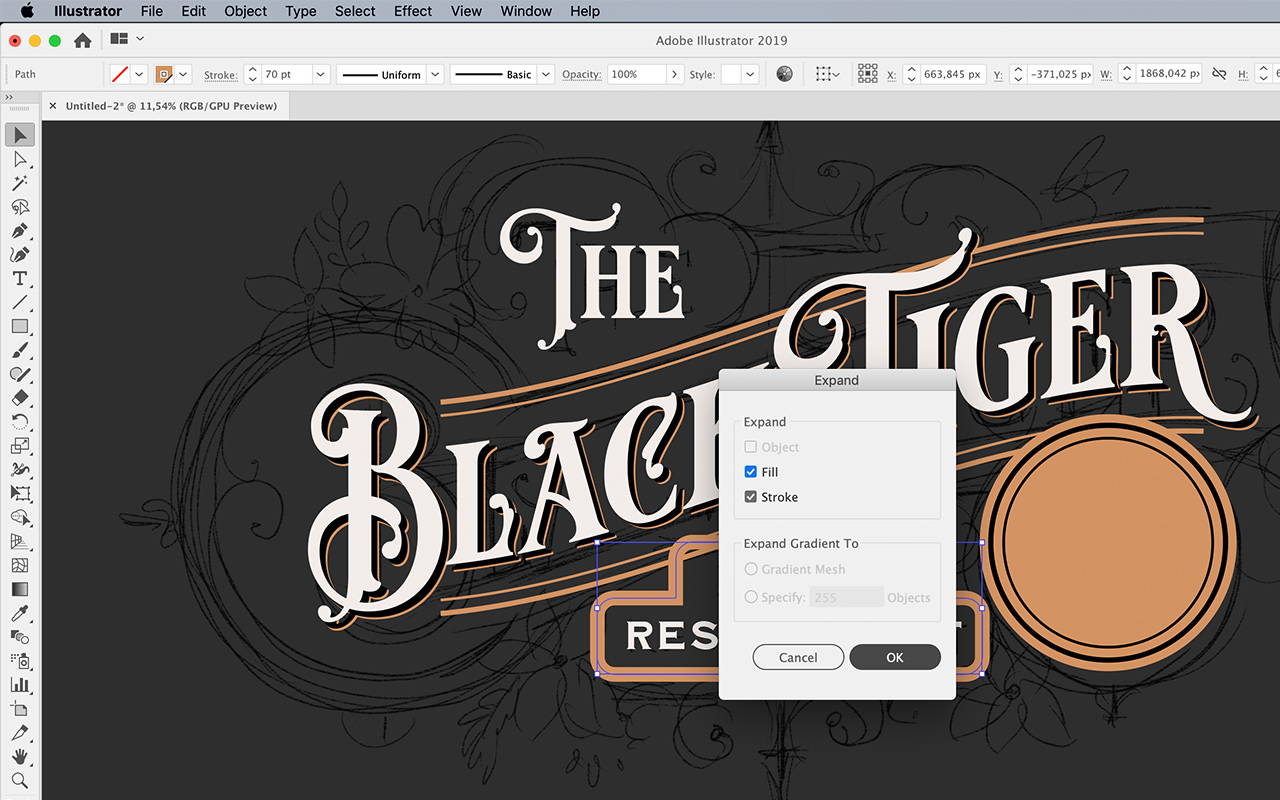This screenshot has height=800, width=1280.
Task: Pick the Mesh tool
Action: 20,566
